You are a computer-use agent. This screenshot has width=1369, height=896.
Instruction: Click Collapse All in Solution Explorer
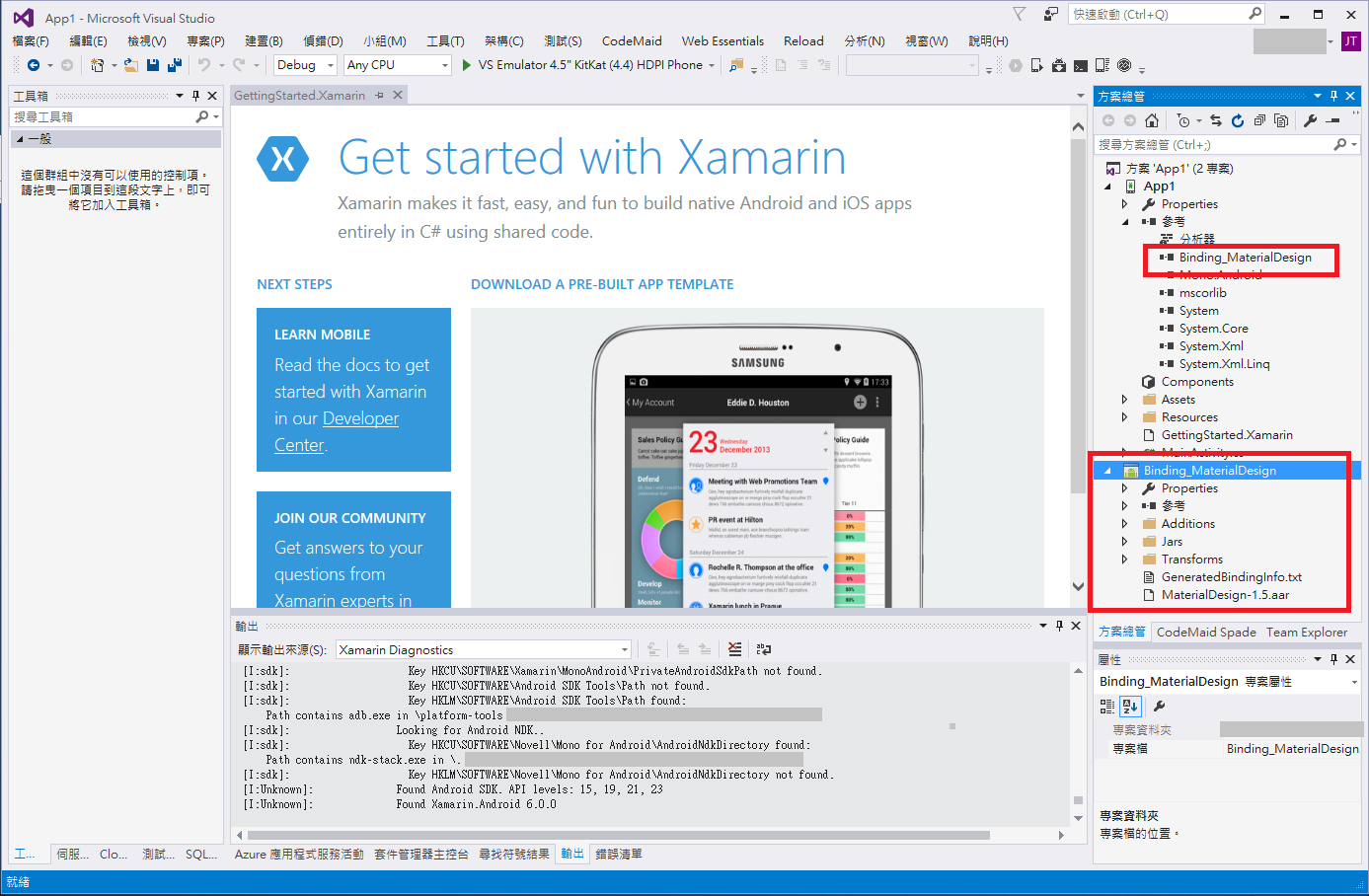[x=1259, y=120]
